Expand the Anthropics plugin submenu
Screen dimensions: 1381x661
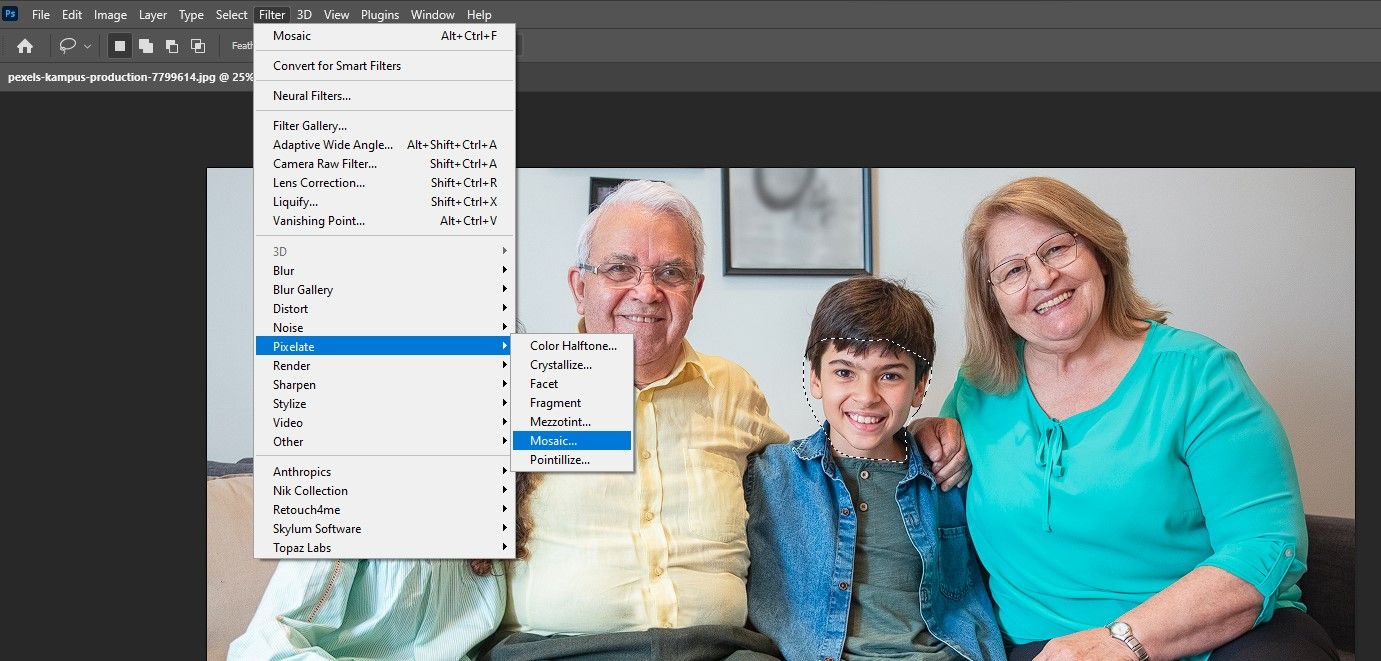click(385, 472)
